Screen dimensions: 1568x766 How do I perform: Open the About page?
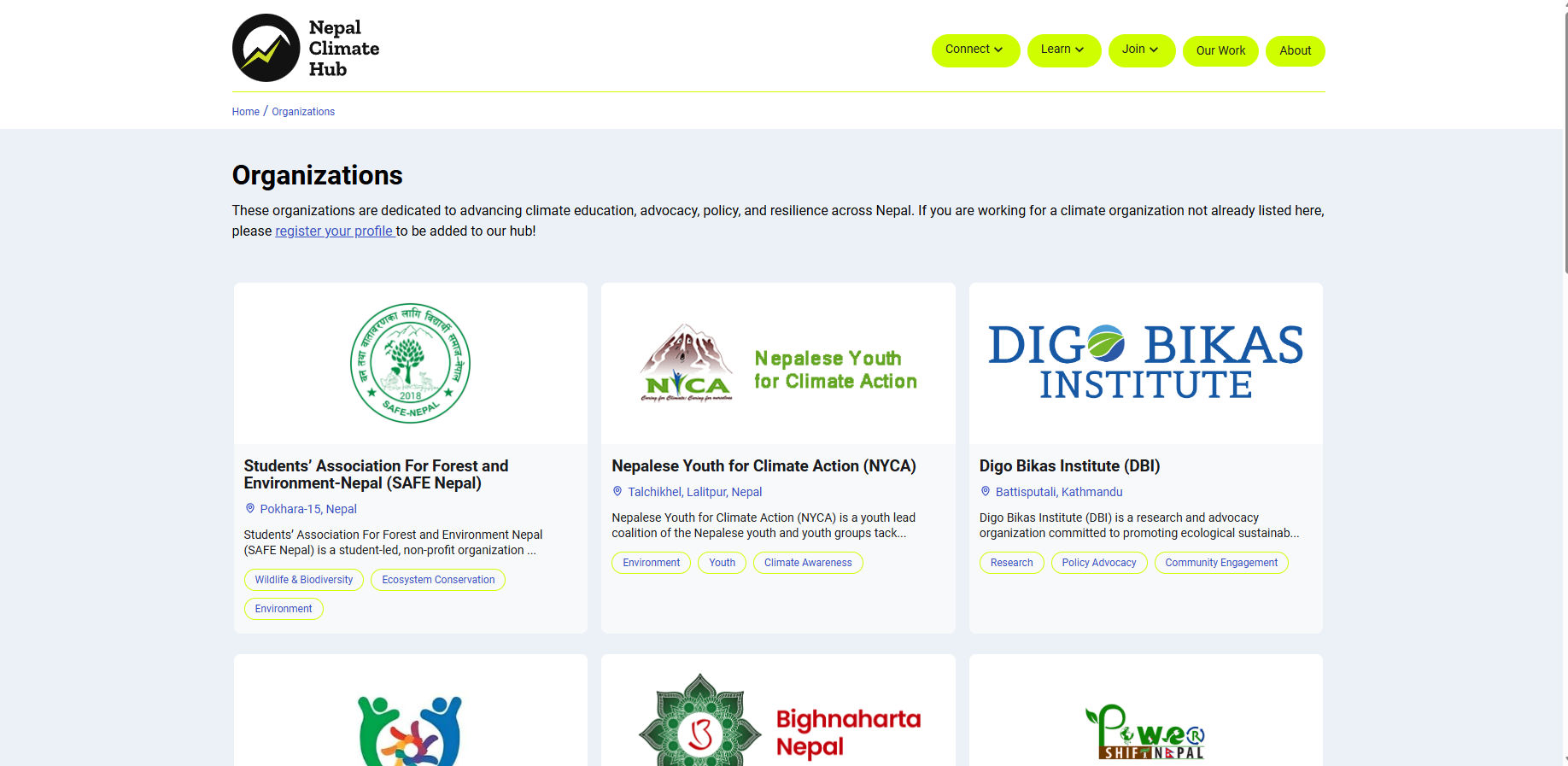point(1295,50)
